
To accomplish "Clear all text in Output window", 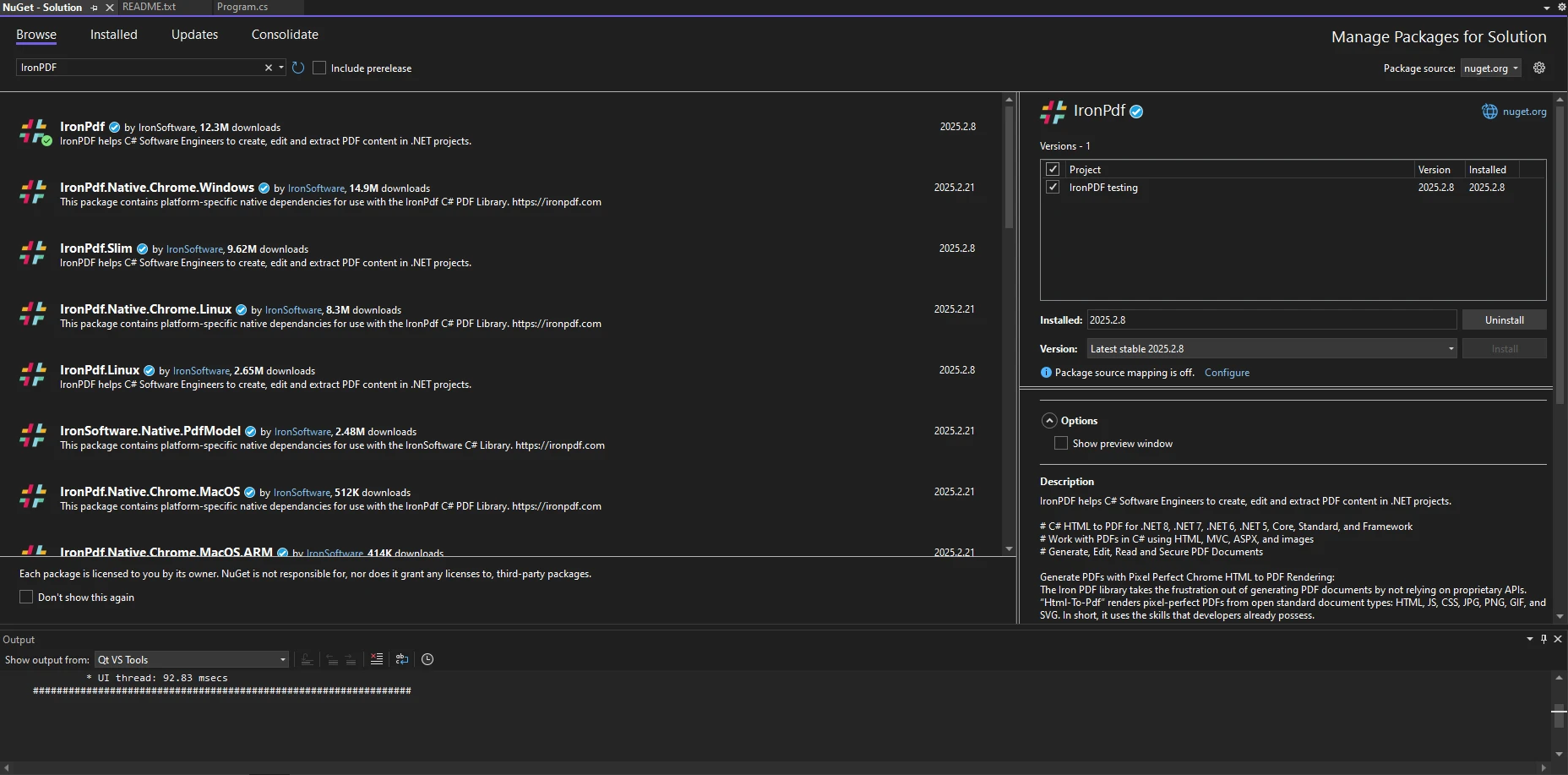I will (x=377, y=659).
